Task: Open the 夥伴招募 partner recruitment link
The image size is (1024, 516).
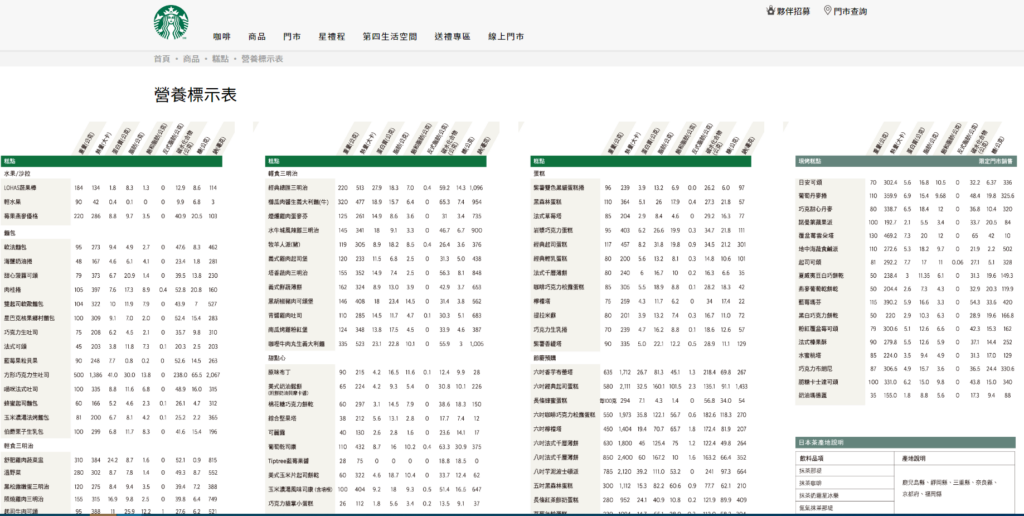Action: (x=788, y=11)
